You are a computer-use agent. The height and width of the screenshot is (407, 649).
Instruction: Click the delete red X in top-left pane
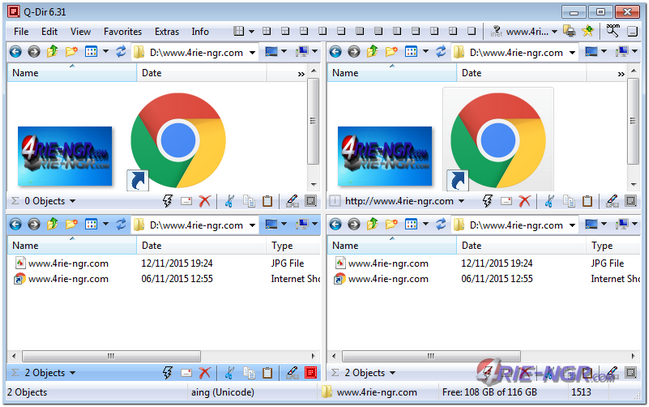click(x=204, y=201)
